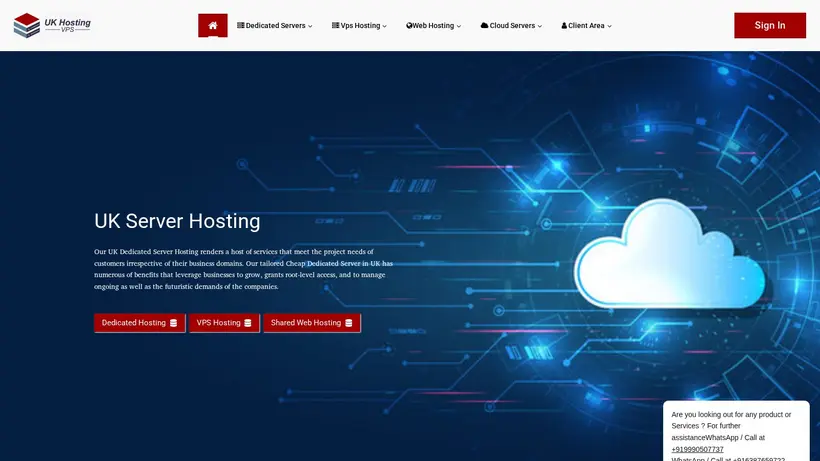This screenshot has width=820, height=461.
Task: Expand the Client Area dropdown chevron
Action: click(609, 26)
